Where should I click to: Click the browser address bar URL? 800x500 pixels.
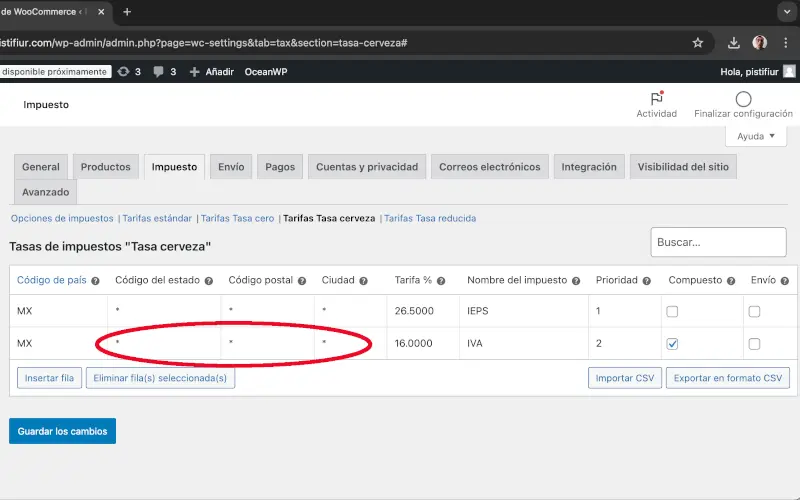coord(204,43)
